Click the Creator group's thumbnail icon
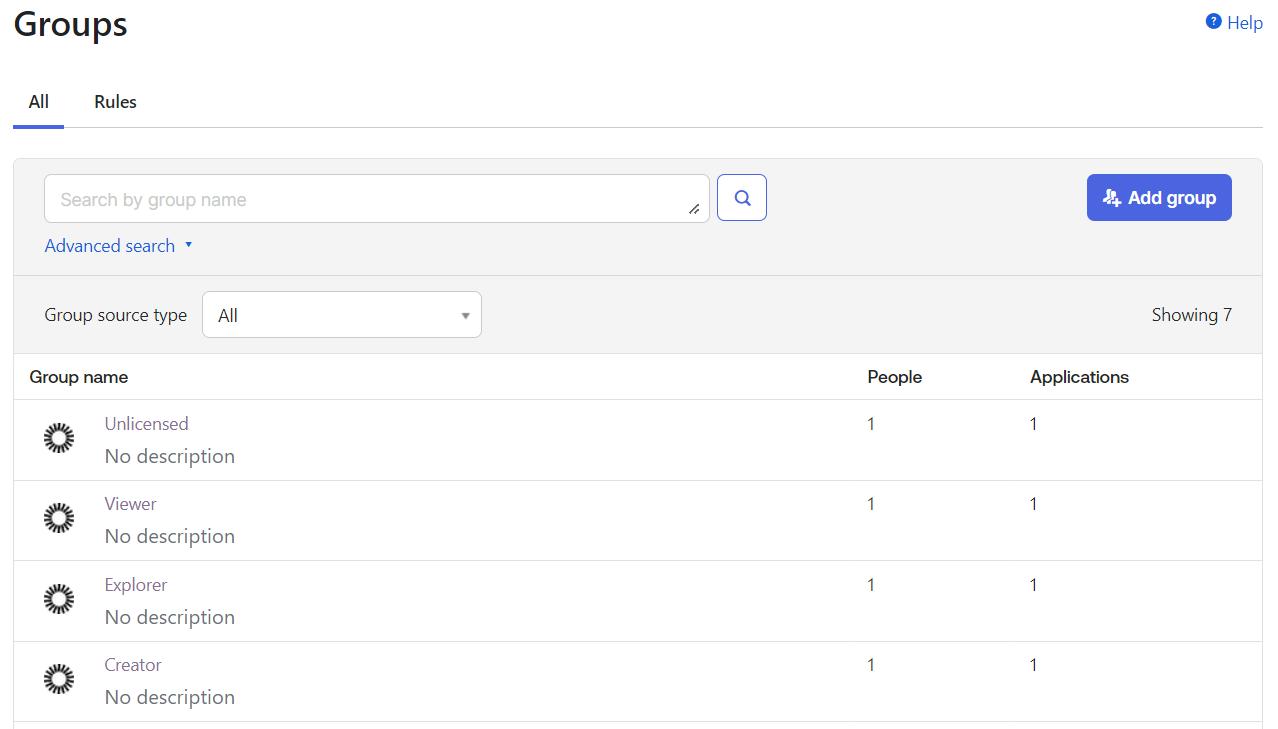 click(x=58, y=679)
